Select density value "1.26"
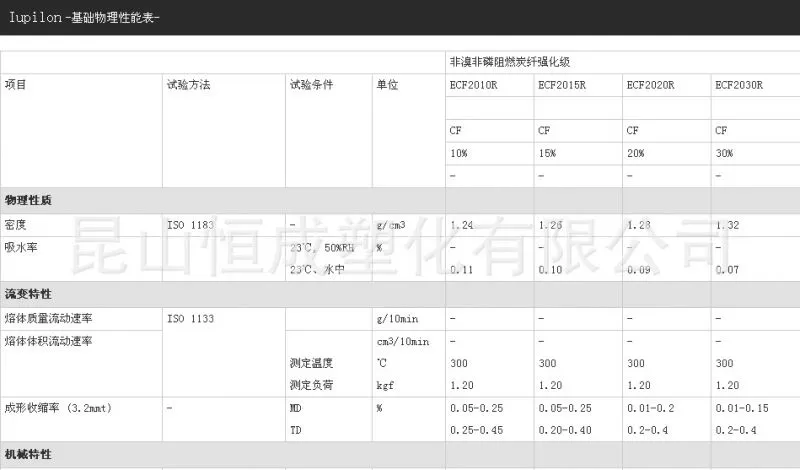 [x=550, y=225]
